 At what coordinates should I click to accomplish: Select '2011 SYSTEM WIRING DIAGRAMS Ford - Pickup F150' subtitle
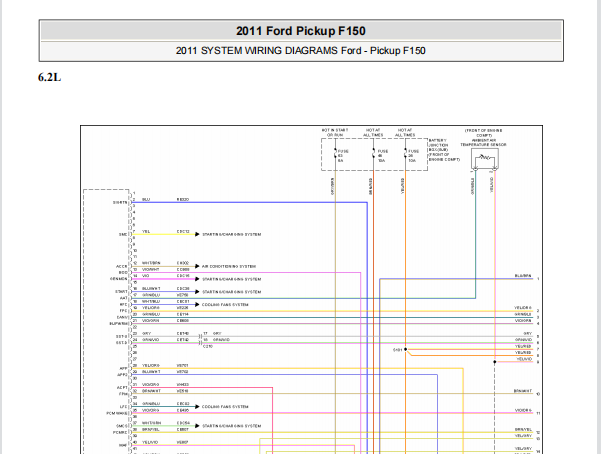tap(301, 51)
